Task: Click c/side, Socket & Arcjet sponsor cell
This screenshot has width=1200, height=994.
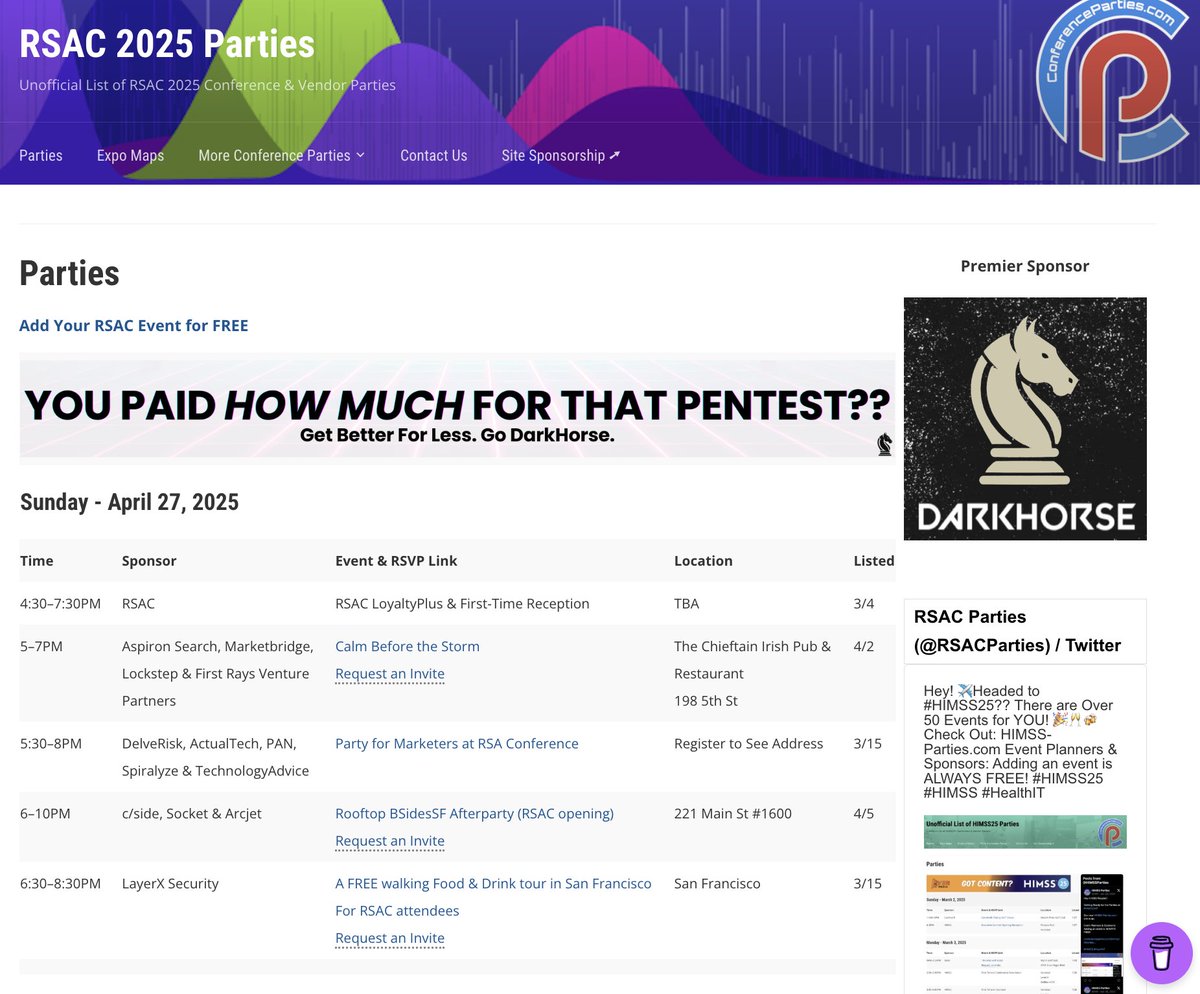Action: [192, 813]
